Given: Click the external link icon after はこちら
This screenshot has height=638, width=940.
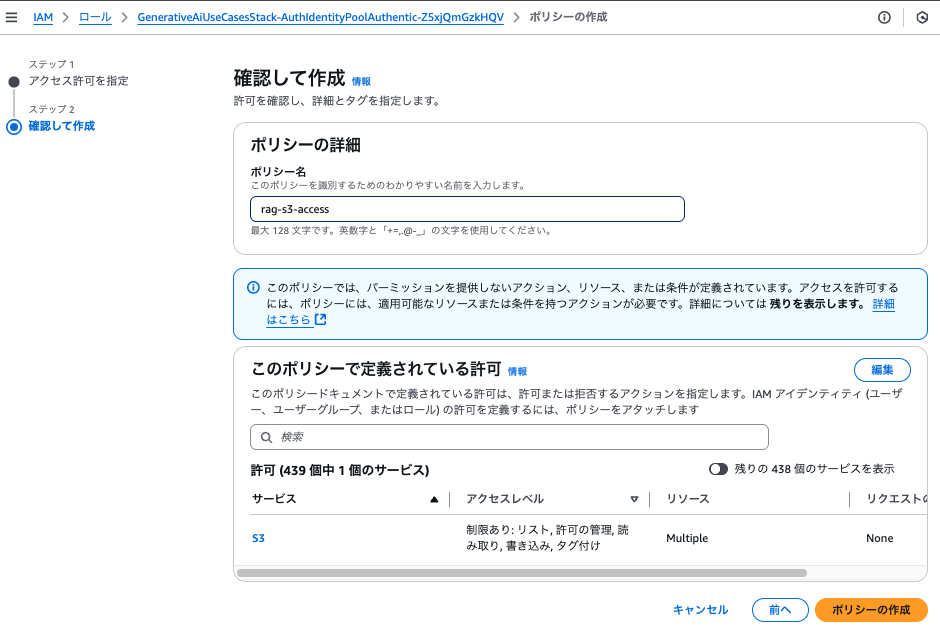Looking at the screenshot, I should (x=321, y=320).
